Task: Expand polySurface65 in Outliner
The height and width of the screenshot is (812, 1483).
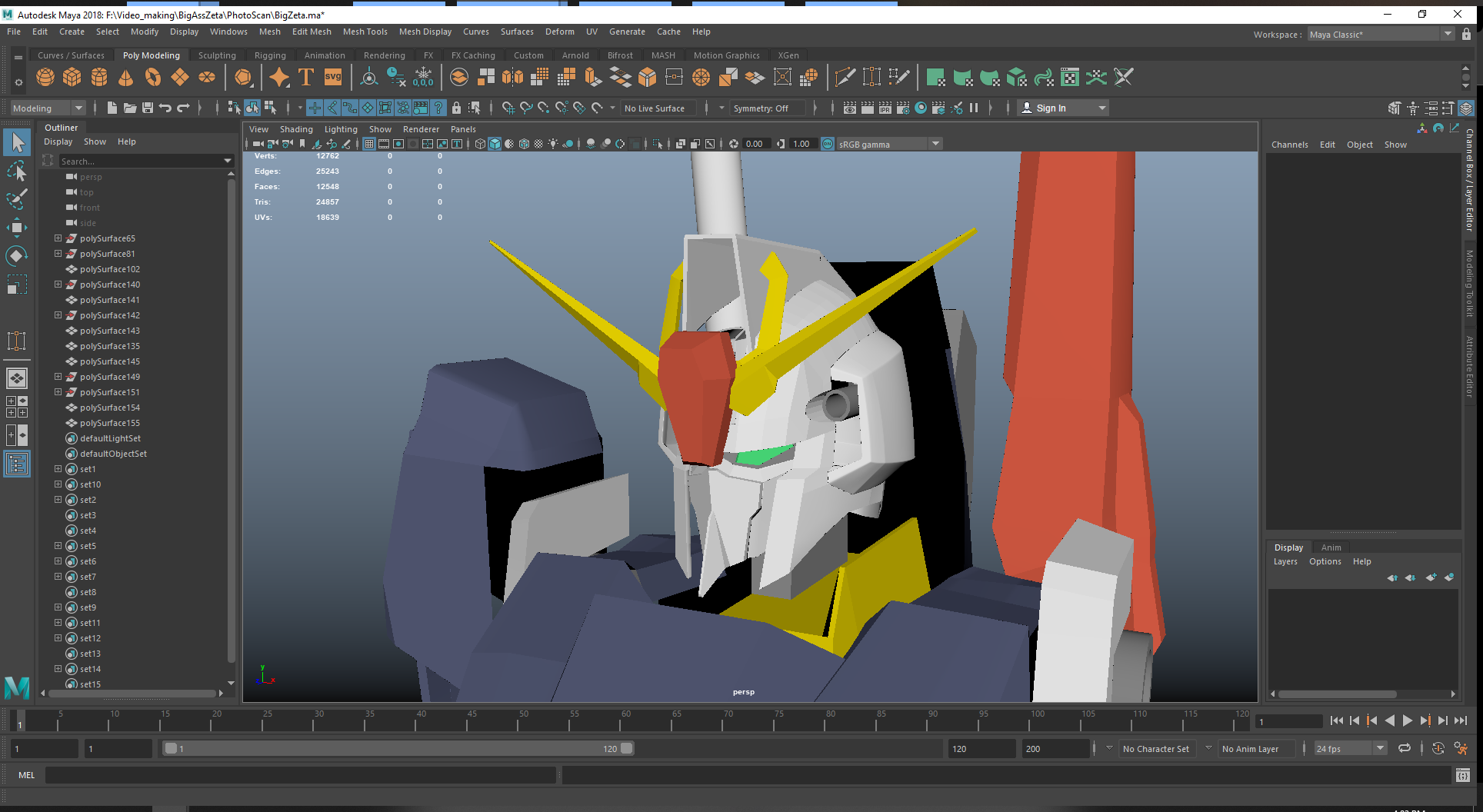Action: 58,238
